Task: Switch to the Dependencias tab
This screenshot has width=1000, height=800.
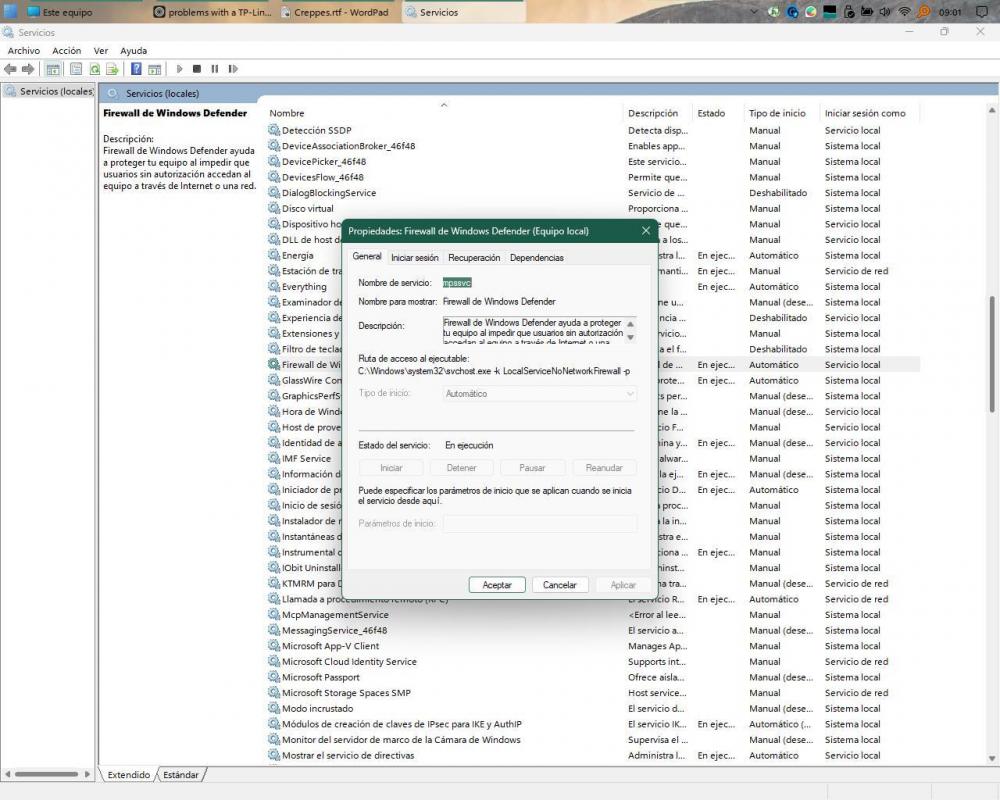Action: pos(536,257)
